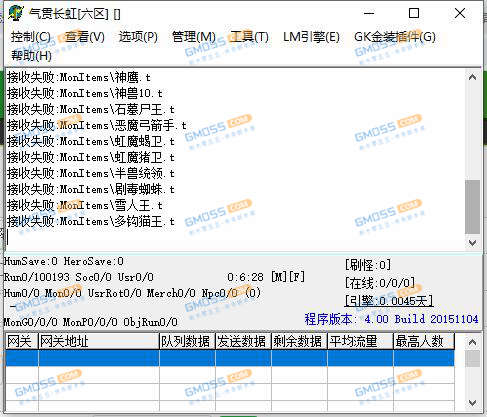Click the app icon in title bar
The height and width of the screenshot is (417, 487).
click(x=16, y=13)
